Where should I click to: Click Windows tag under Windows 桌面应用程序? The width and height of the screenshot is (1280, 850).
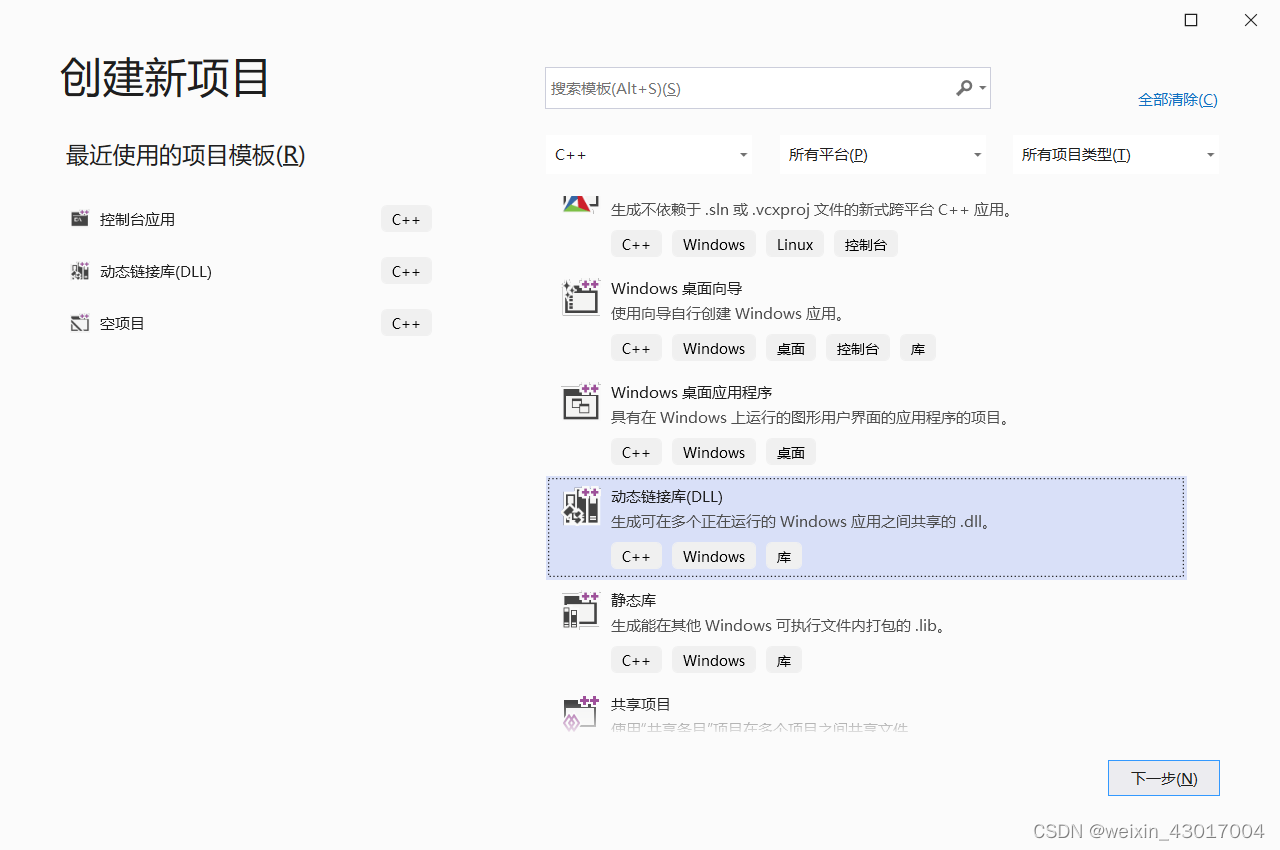[714, 452]
